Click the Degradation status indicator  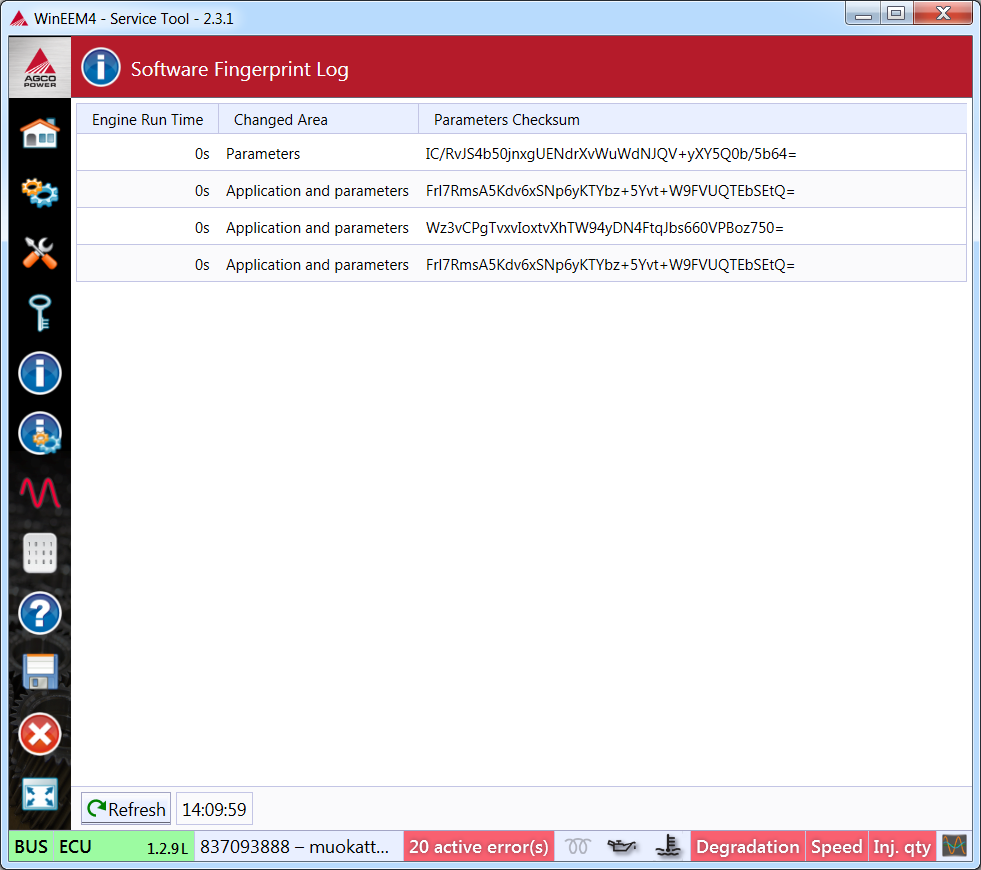(x=747, y=847)
